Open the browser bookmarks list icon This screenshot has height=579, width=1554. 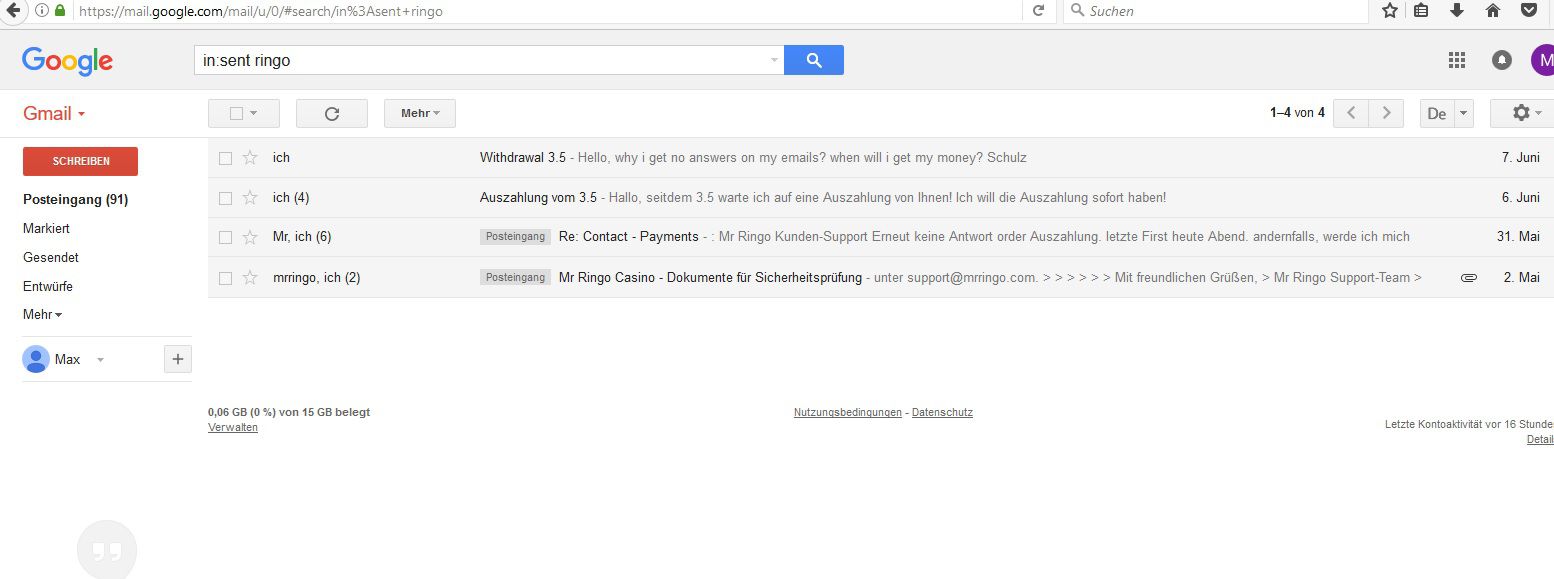(1421, 11)
